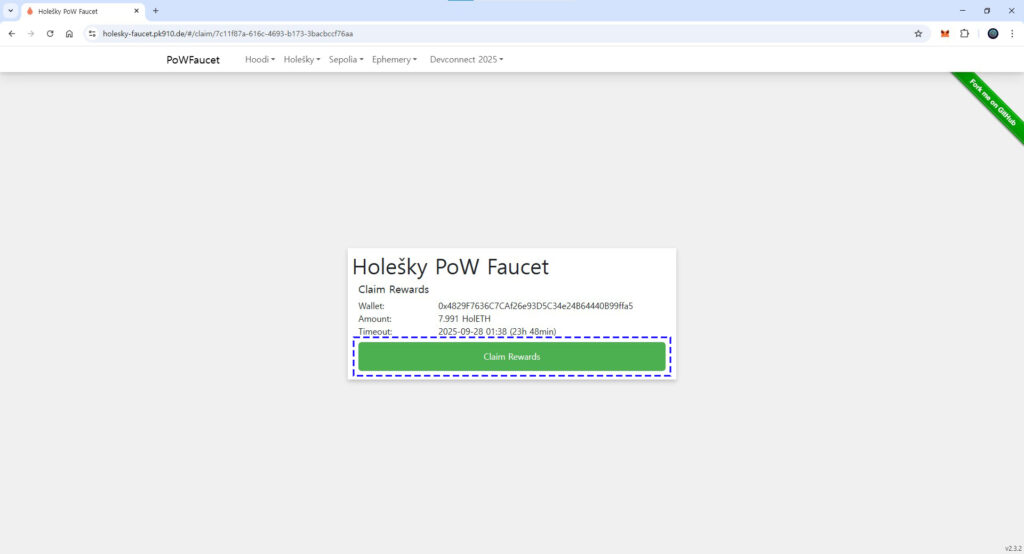Open Chrome's three-dot menu
Viewport: 1024px width, 554px height.
tap(1012, 33)
